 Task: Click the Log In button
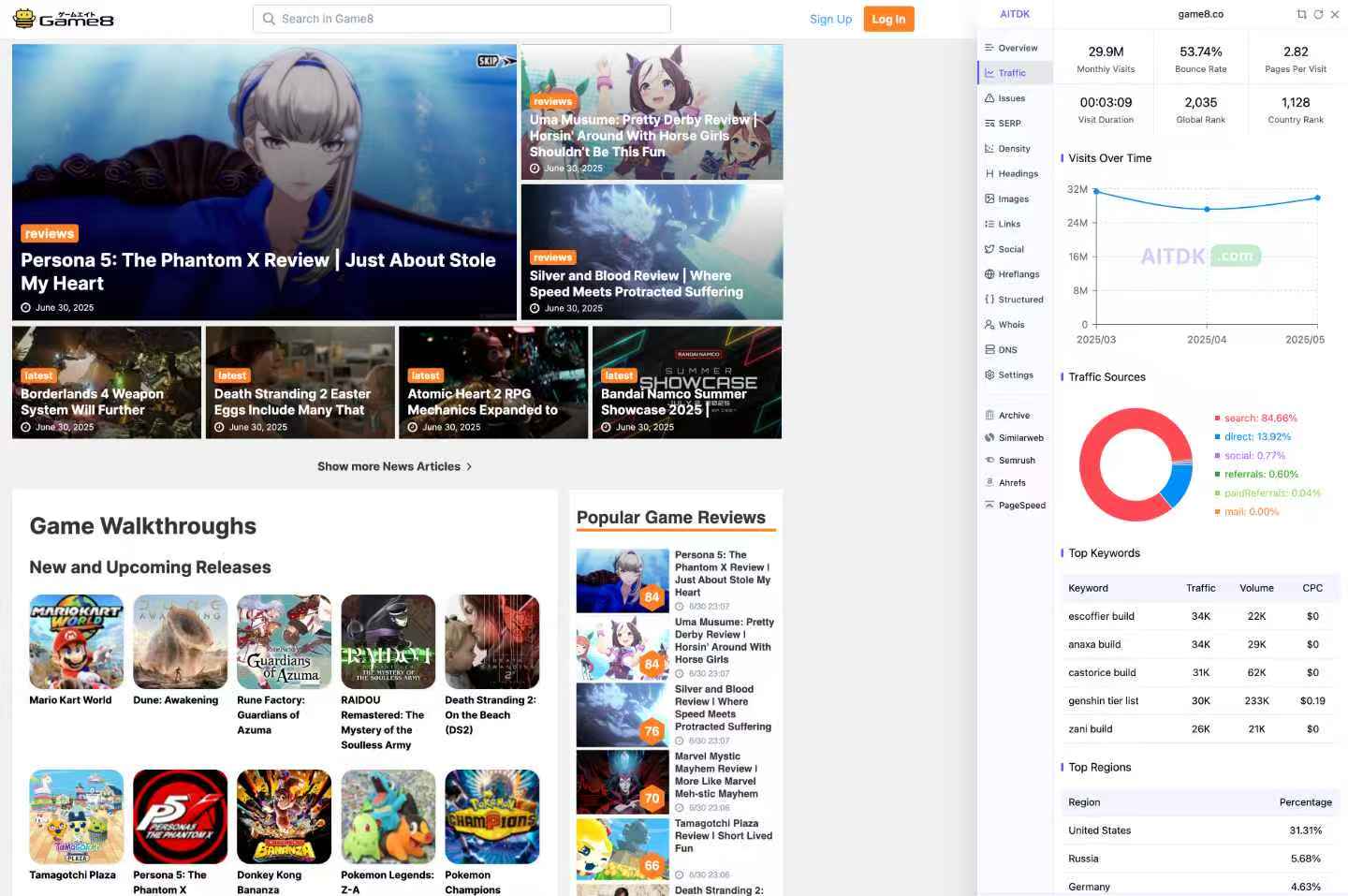(x=888, y=19)
